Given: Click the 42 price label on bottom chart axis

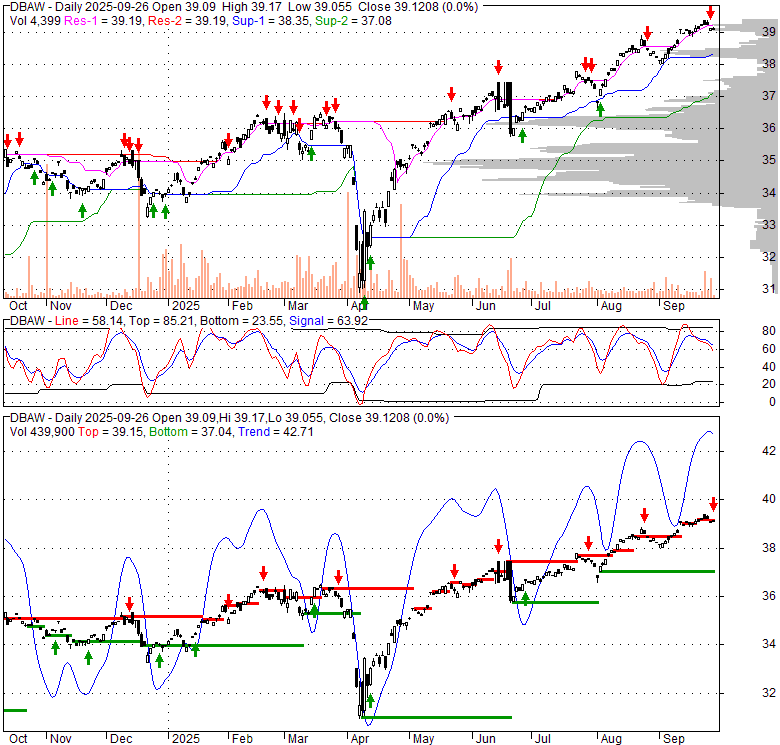Looking at the screenshot, I should pyautogui.click(x=769, y=451).
